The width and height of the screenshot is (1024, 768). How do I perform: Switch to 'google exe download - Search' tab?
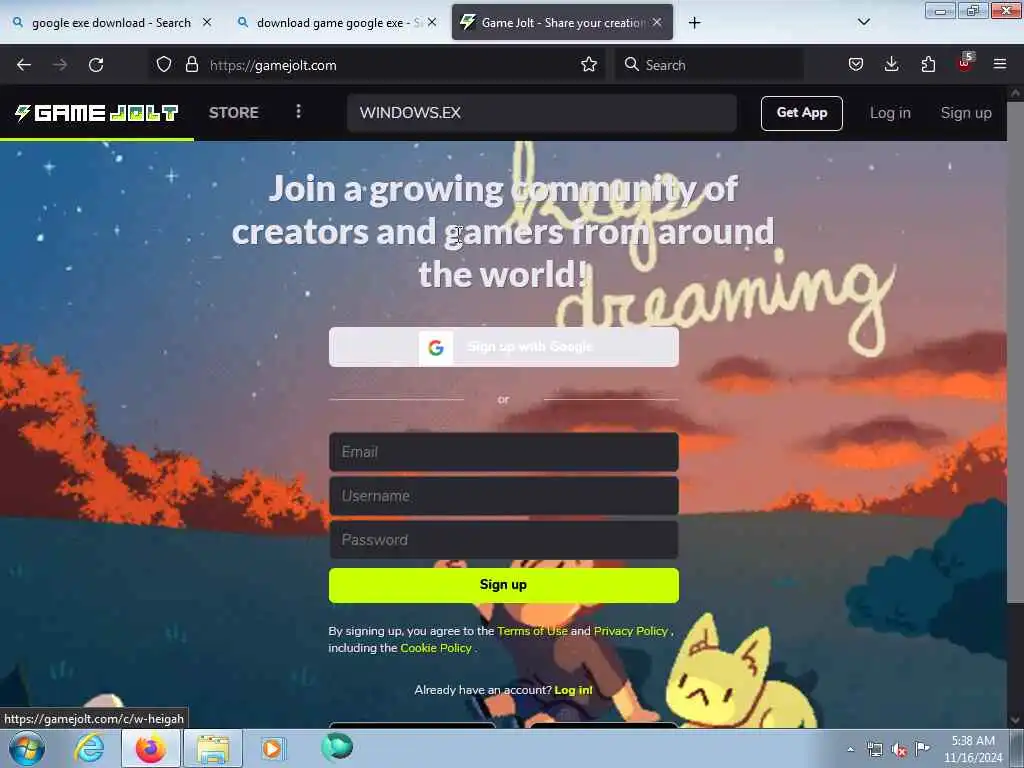pos(111,23)
